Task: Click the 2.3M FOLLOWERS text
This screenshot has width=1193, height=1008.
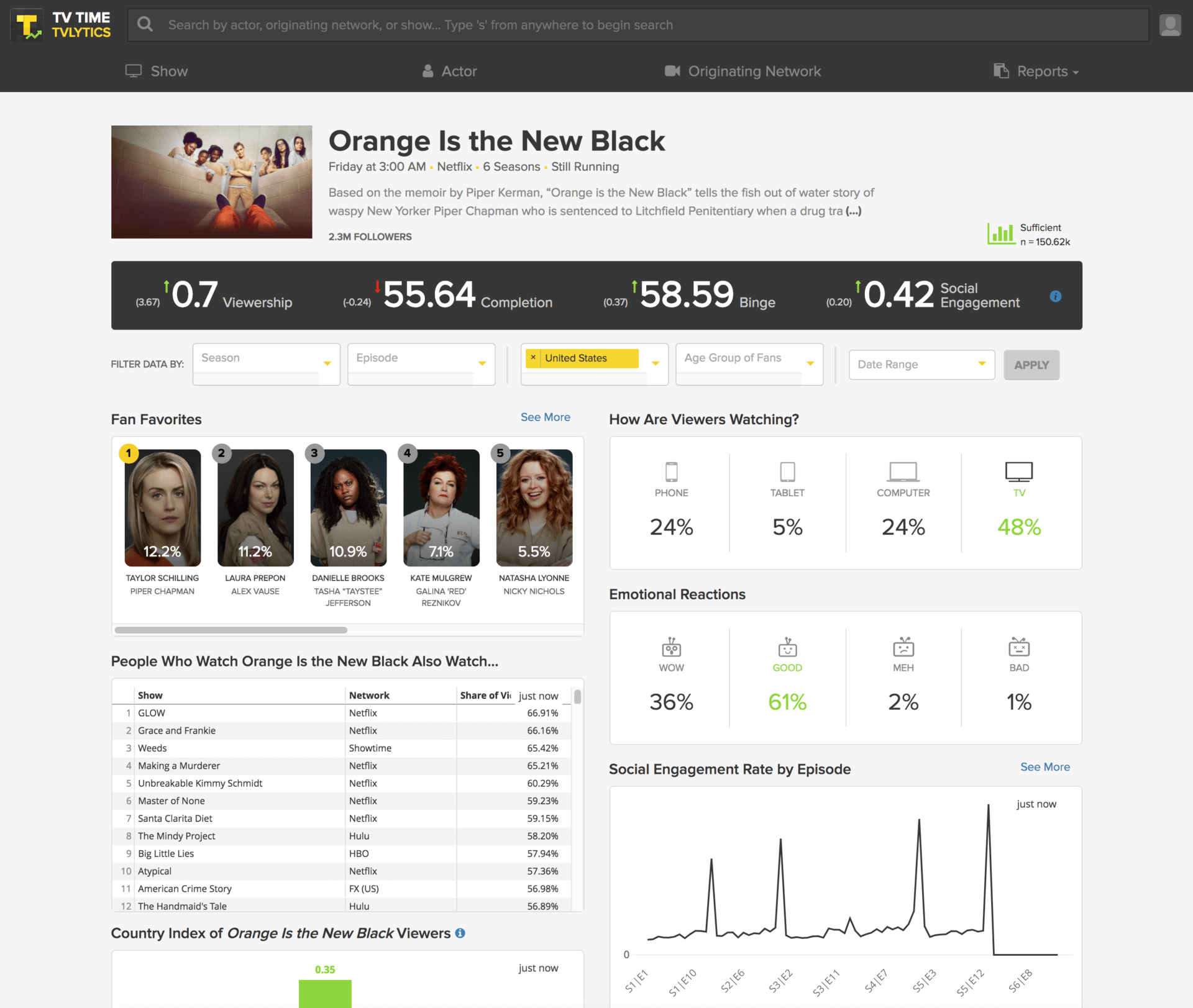Action: click(x=370, y=237)
